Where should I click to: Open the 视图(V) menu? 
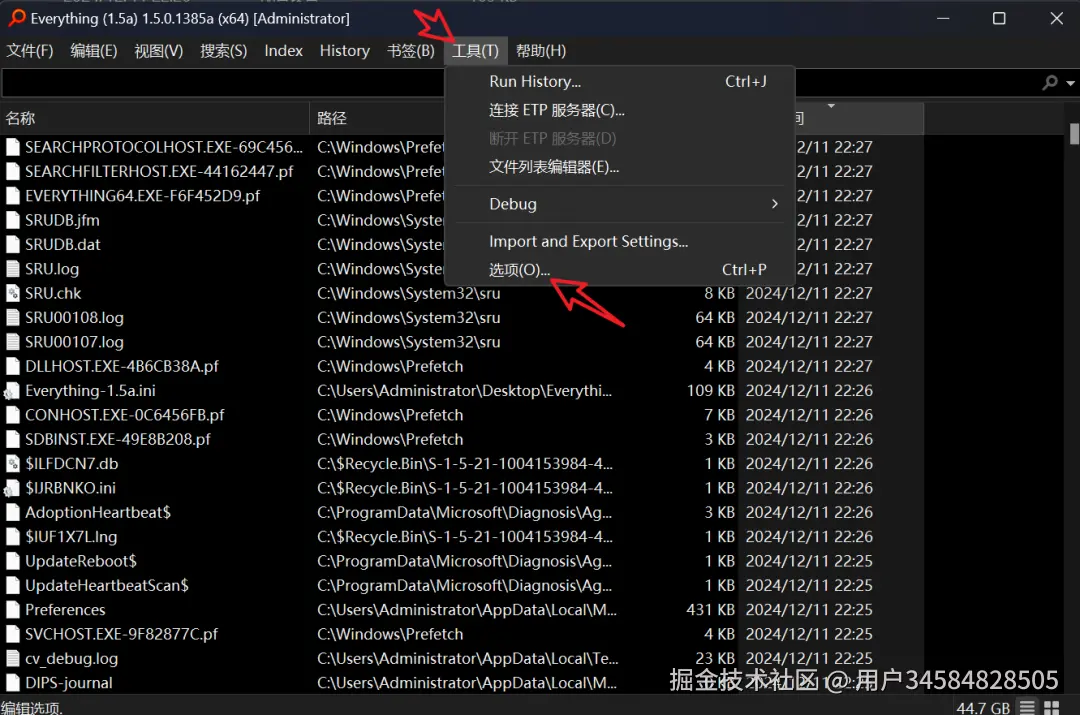[158, 51]
